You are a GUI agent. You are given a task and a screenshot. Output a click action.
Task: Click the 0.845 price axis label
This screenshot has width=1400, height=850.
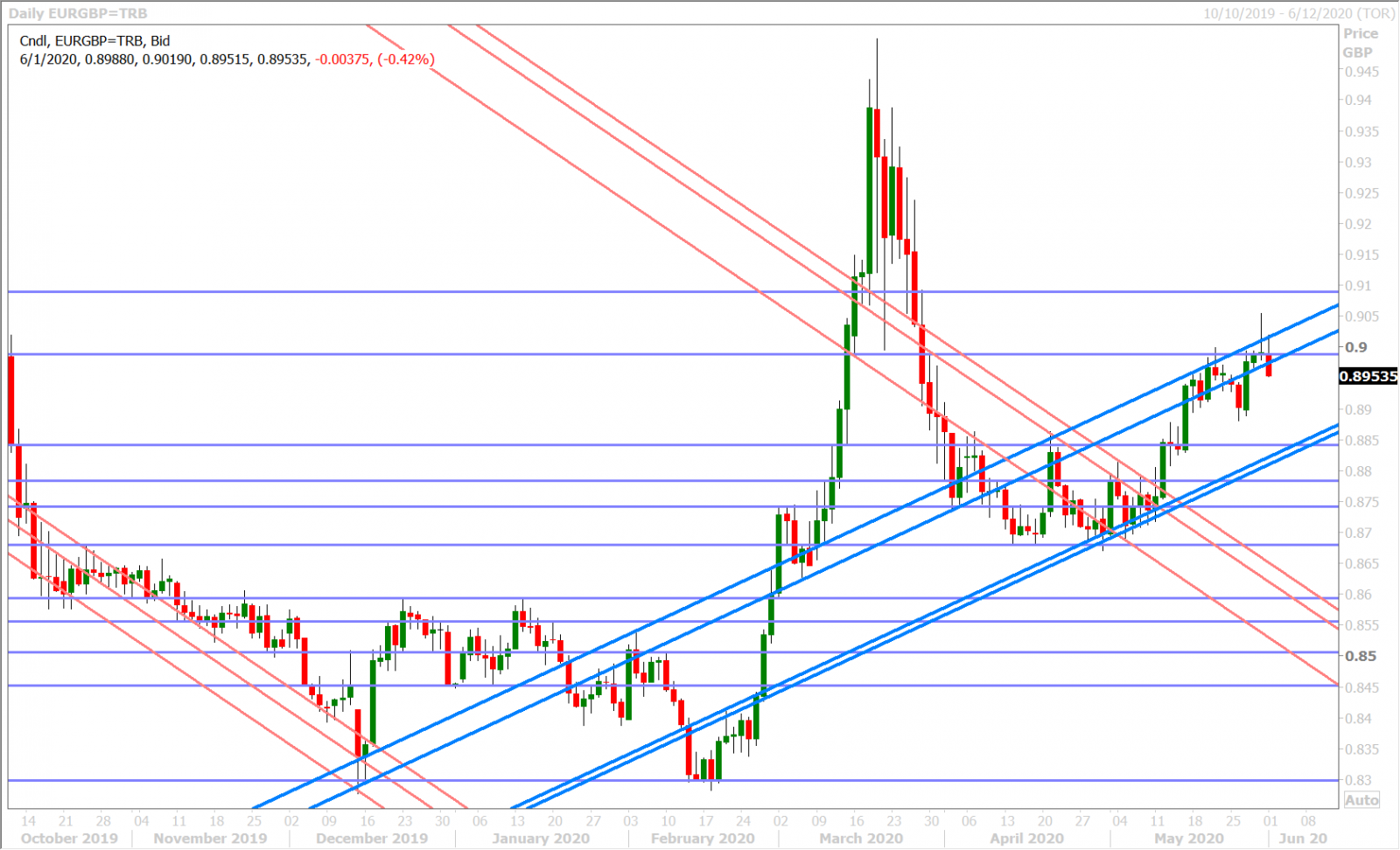point(1362,687)
